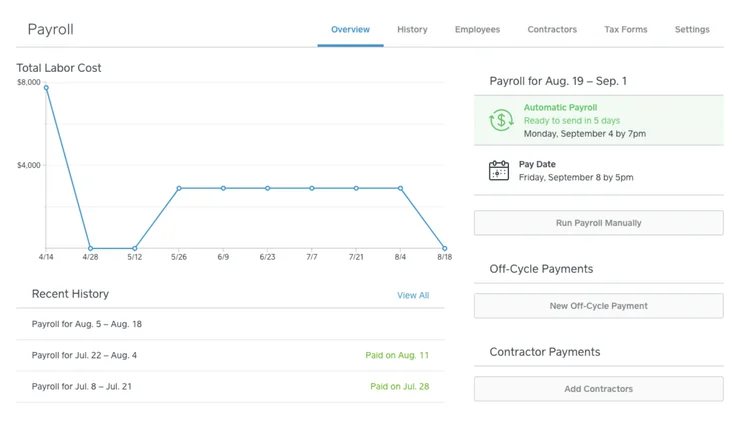Click 'Friday, September 8 by 5pm' text

pos(576,177)
